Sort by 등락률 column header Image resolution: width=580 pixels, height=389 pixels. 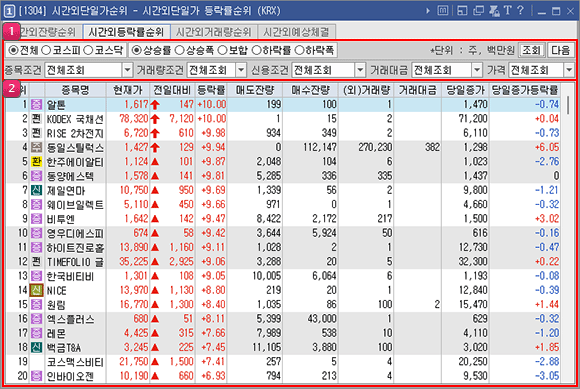click(x=211, y=90)
